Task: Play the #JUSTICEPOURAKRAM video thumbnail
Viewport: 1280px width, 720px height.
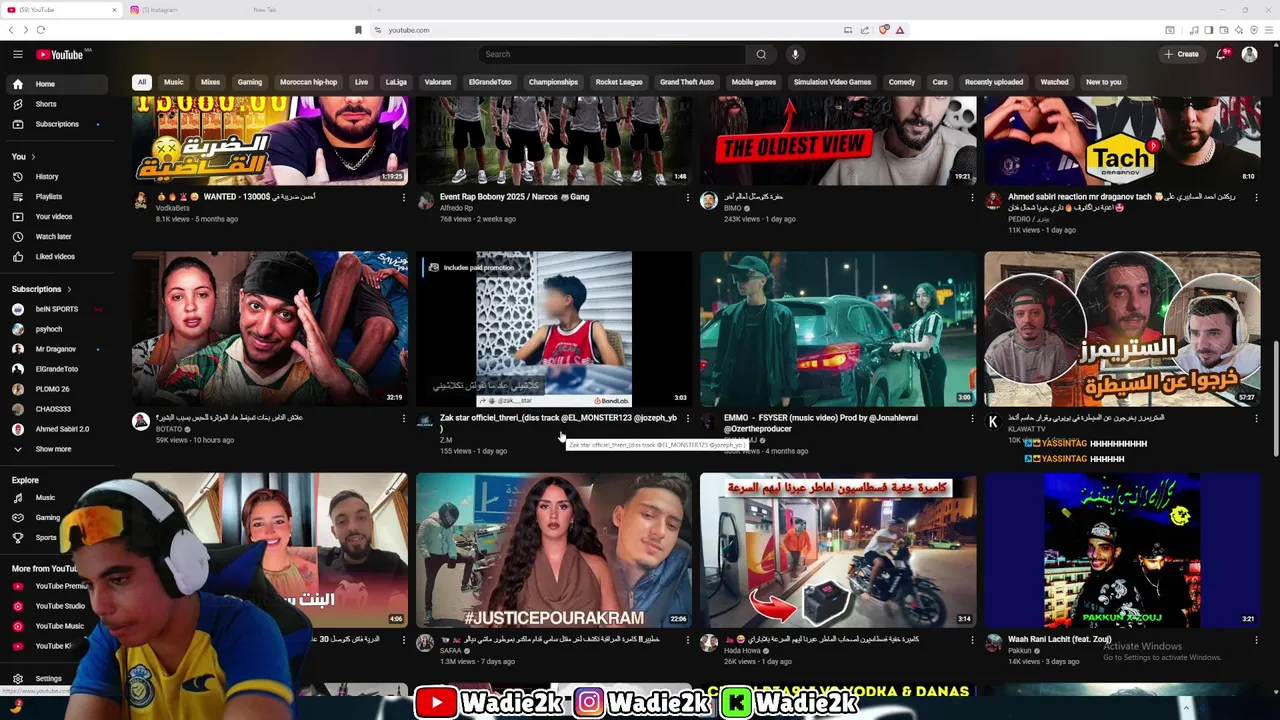Action: [x=554, y=550]
